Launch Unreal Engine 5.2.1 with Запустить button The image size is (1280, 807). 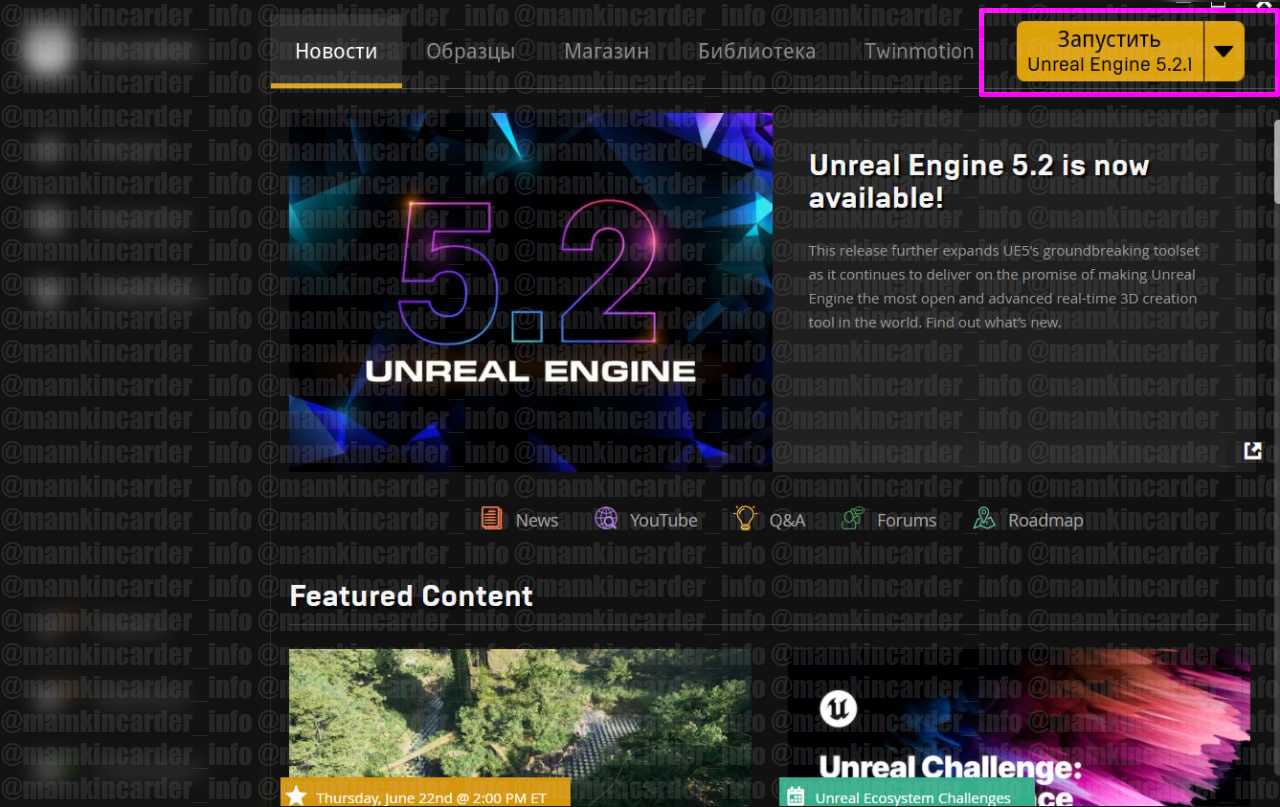click(x=1110, y=51)
